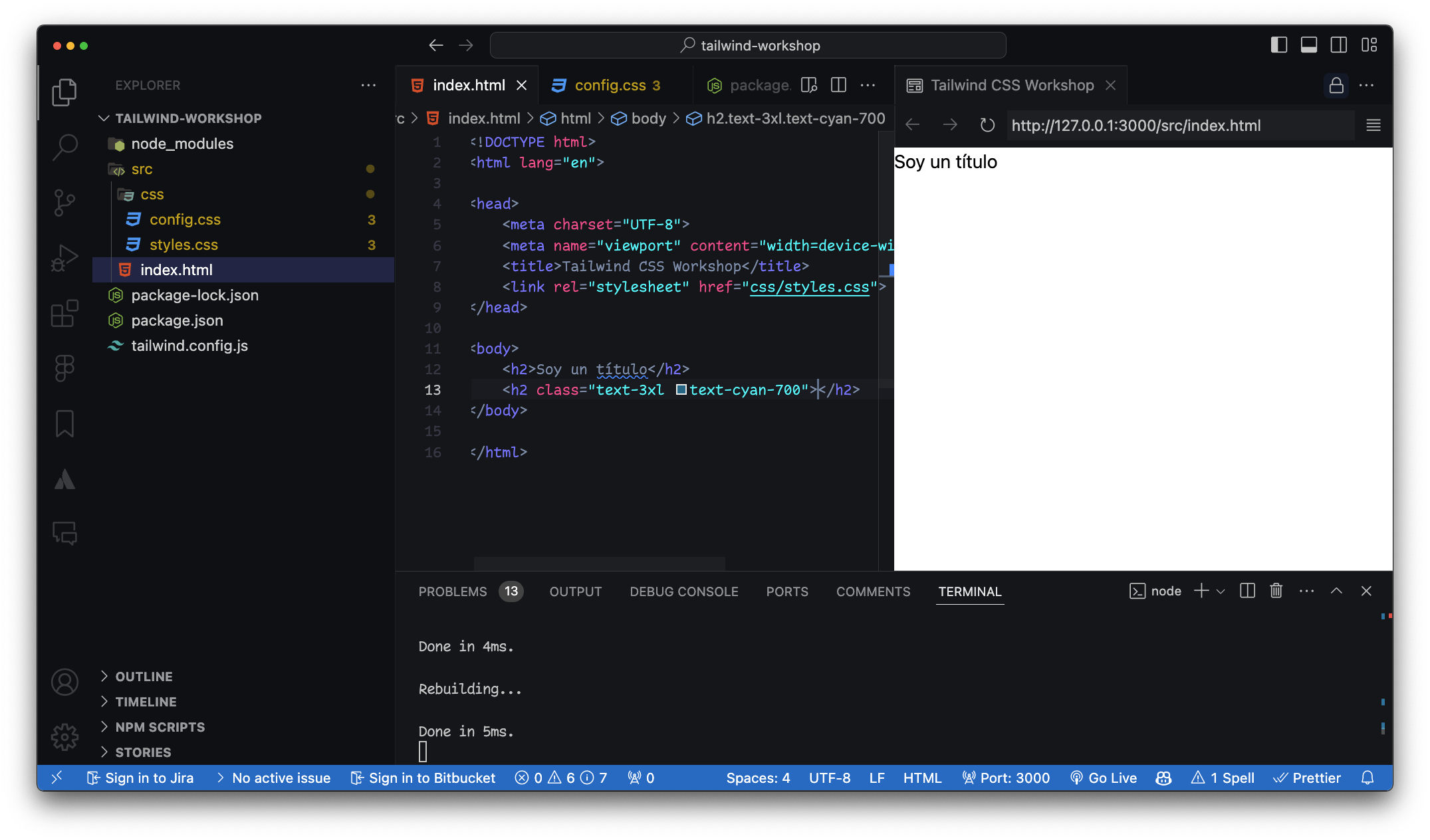Split the editor to the right

(x=838, y=85)
